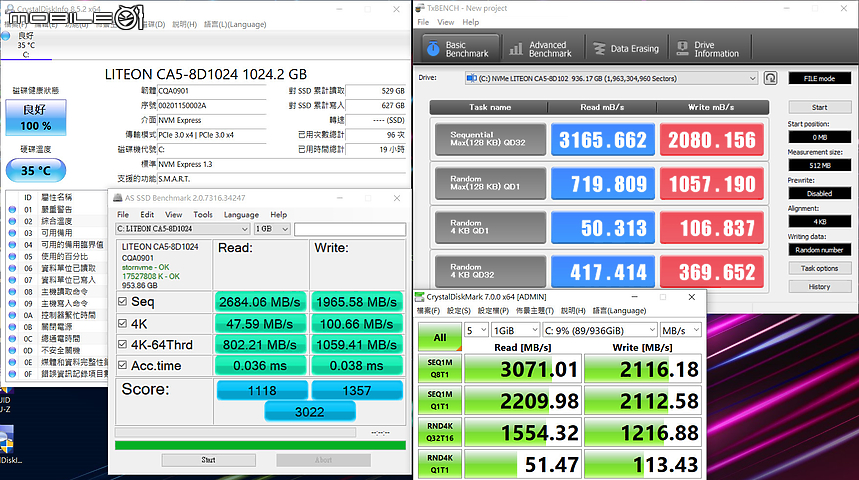Run RND4K Q32T16 test in CrystalDiskMark

click(x=440, y=432)
